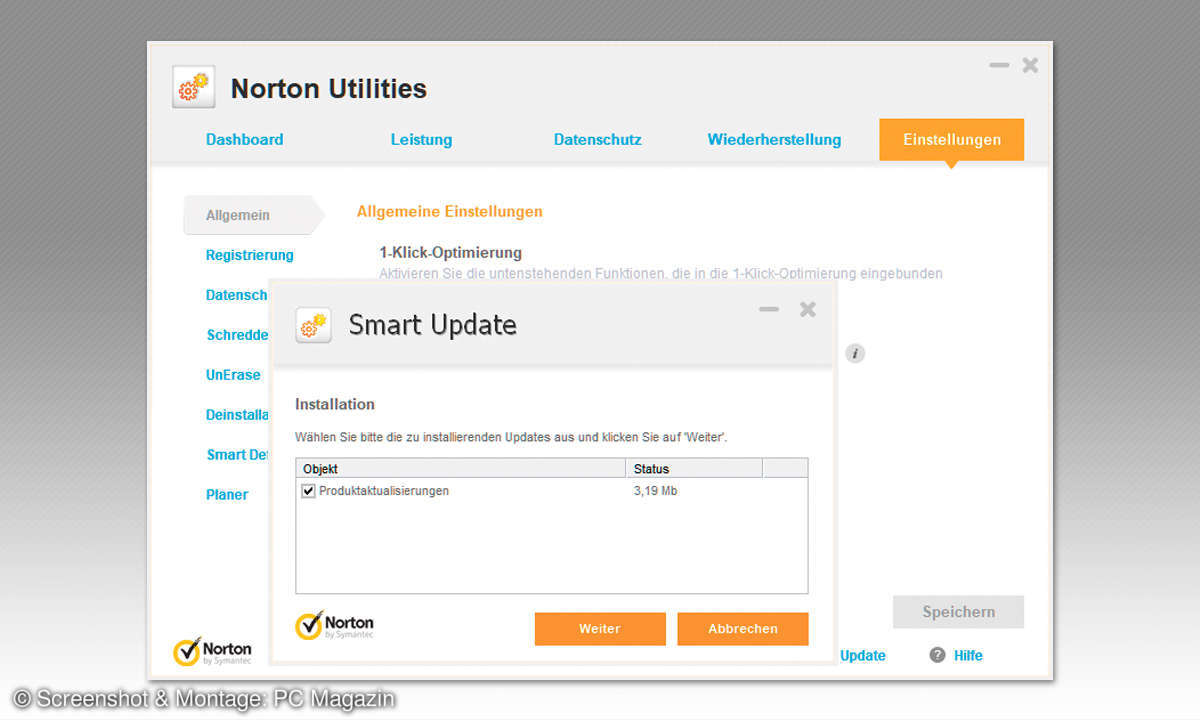Image resolution: width=1200 pixels, height=720 pixels.
Task: Click the Objekt column header
Action: pos(461,469)
